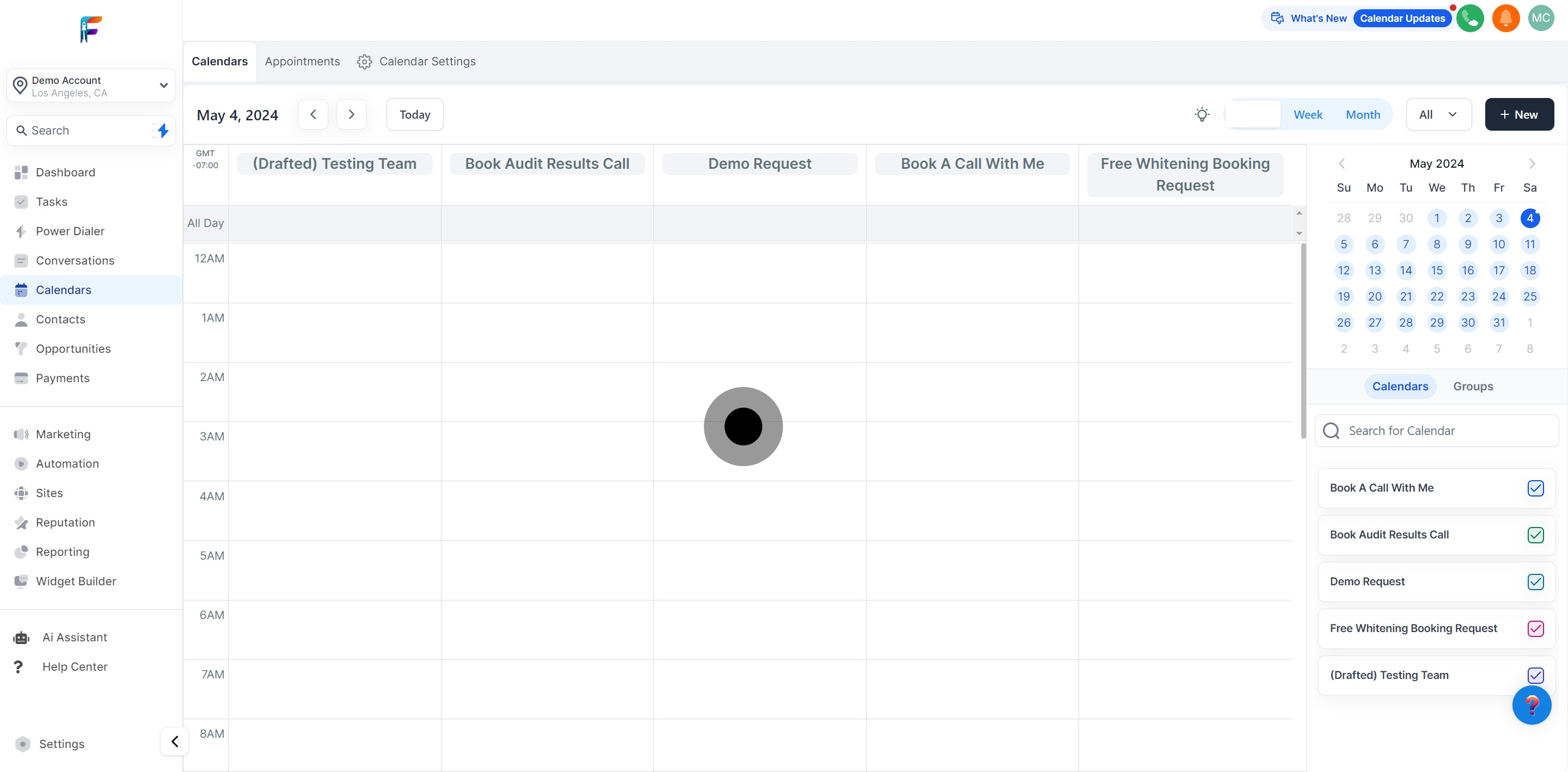
Task: Switch view with the Month toggle
Action: pyautogui.click(x=1363, y=114)
